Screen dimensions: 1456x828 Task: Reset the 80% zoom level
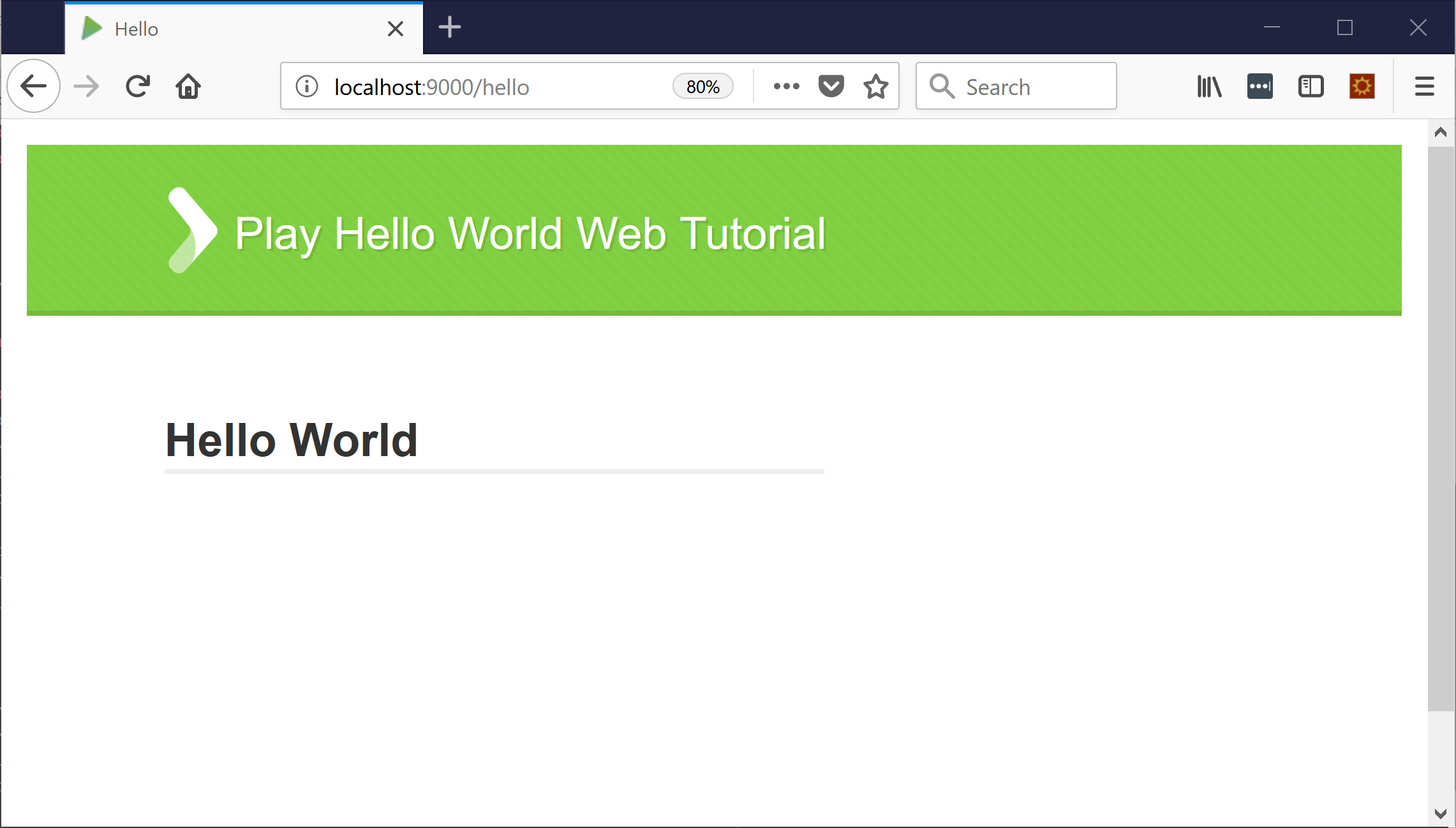tap(702, 86)
